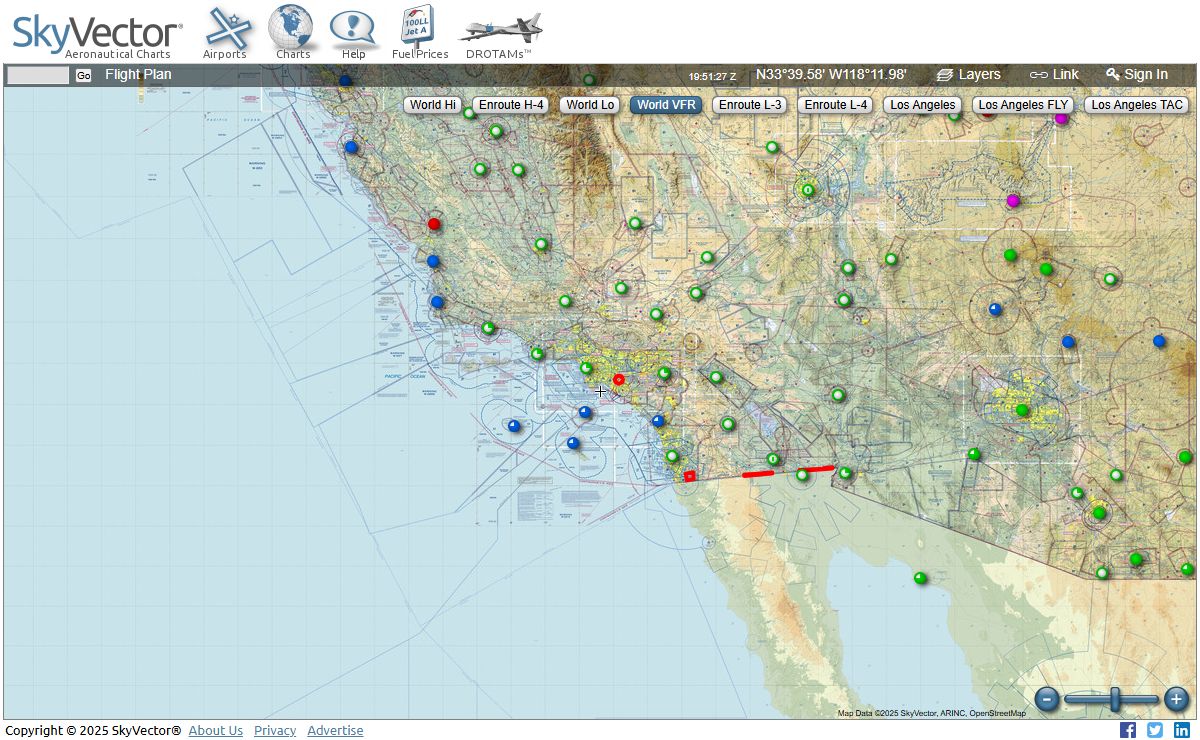Open the Advertise footer link
1200x740 pixels.
[335, 731]
